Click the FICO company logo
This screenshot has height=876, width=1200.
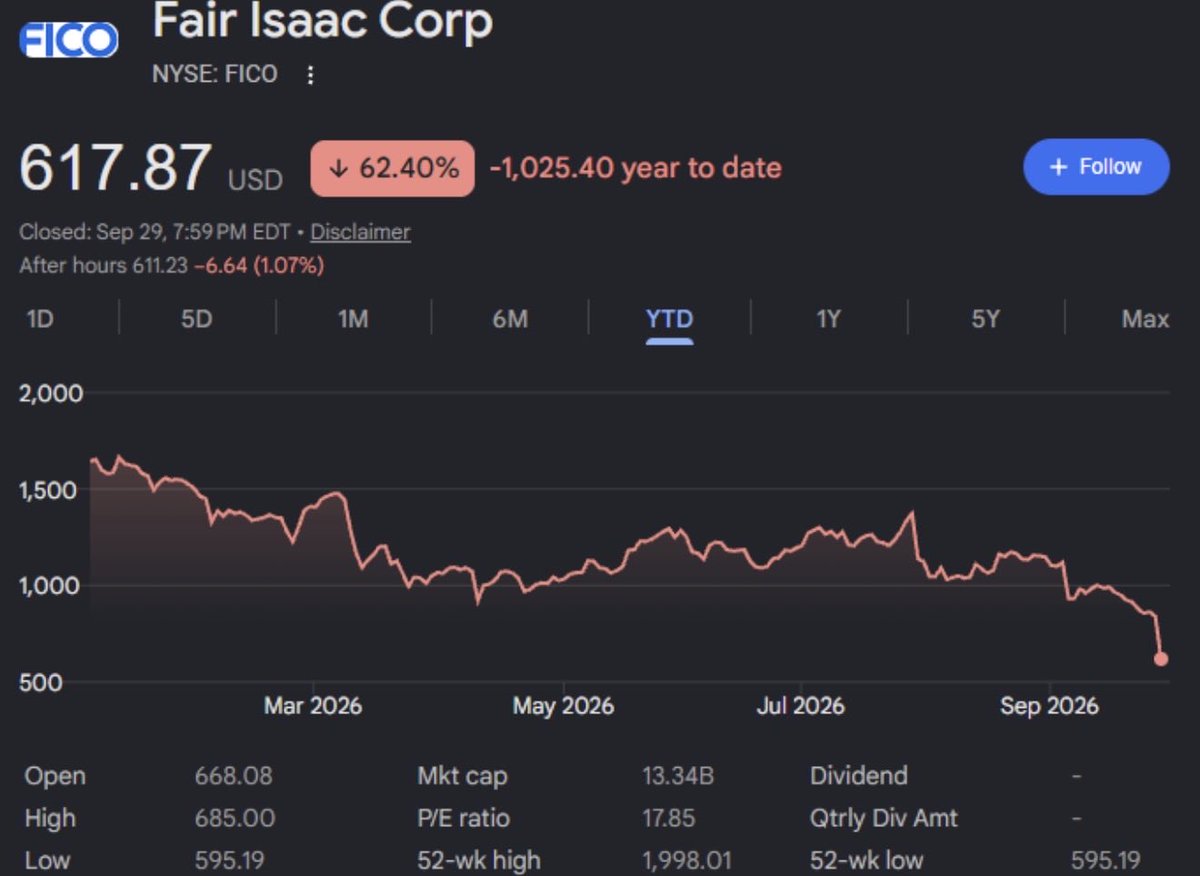coord(69,39)
